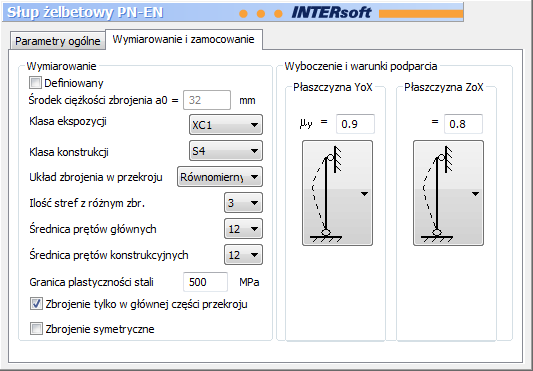Expand the ZoX support scheme dropdown arrow

(x=475, y=194)
